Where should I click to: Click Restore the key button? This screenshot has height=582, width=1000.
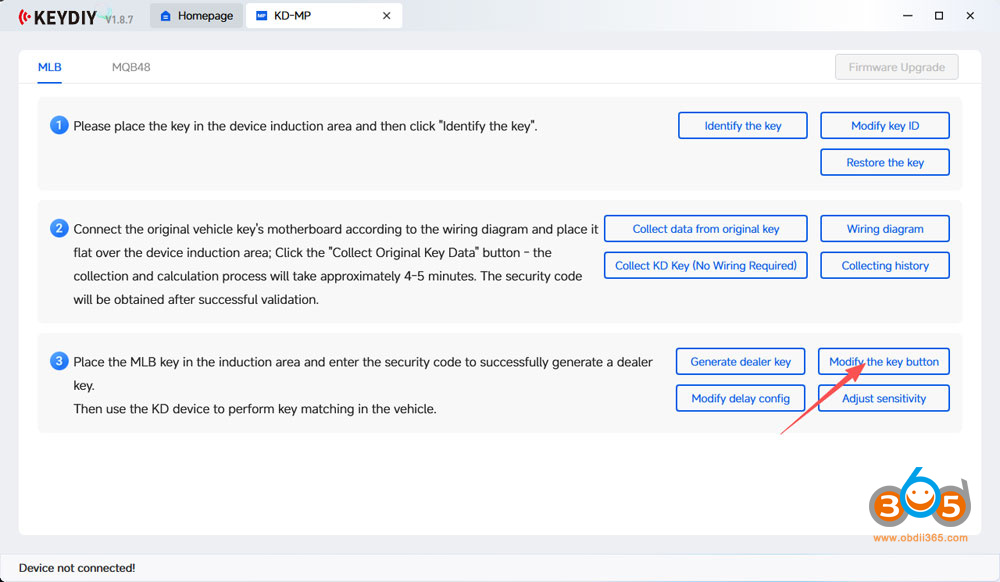(x=884, y=163)
